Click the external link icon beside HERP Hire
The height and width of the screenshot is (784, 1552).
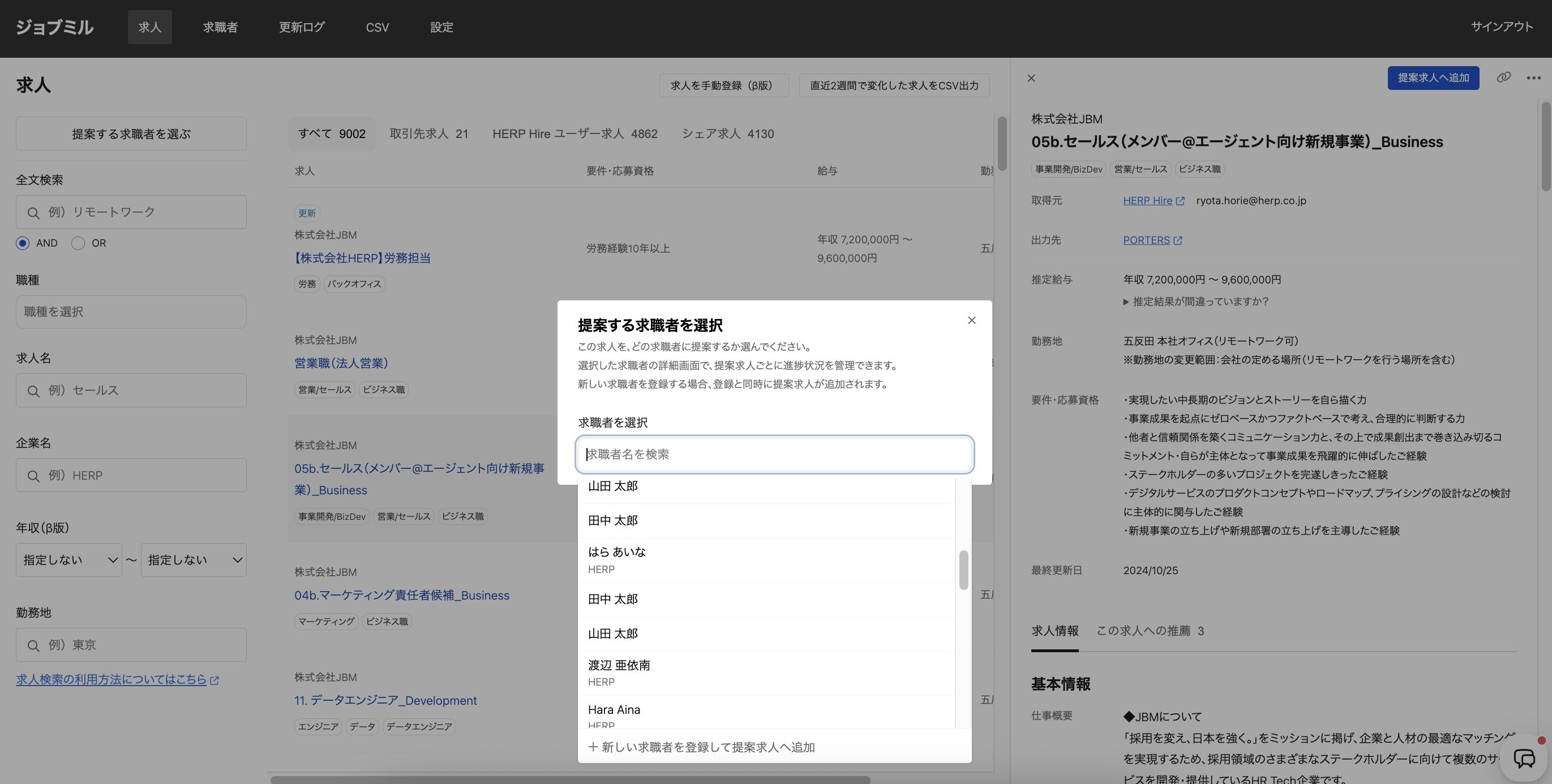(1180, 201)
